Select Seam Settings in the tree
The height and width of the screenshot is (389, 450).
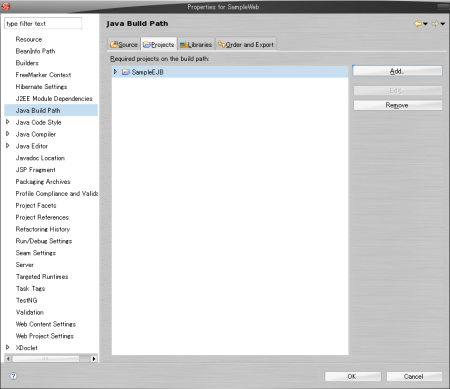(36, 253)
